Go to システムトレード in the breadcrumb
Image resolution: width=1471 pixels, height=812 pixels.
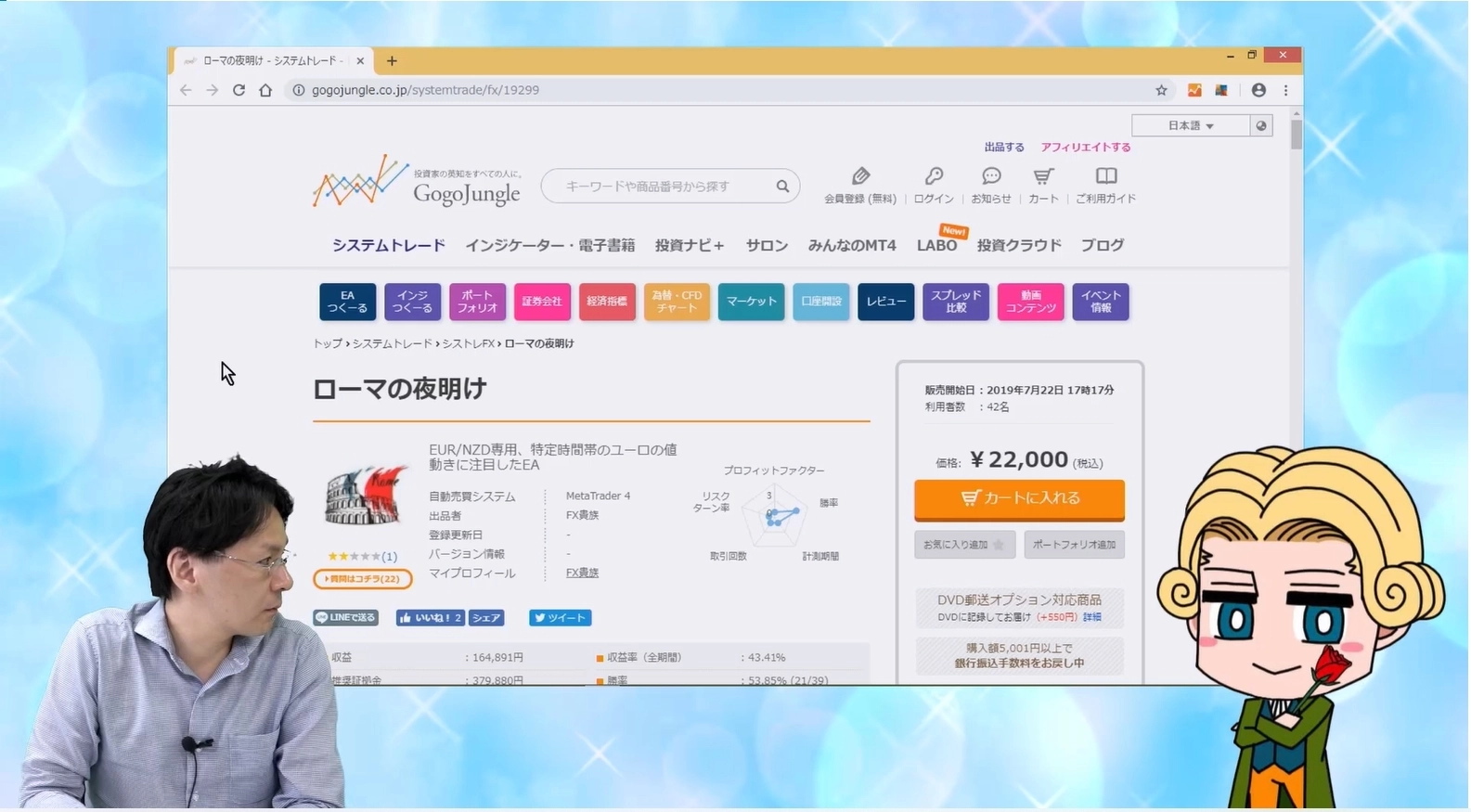pyautogui.click(x=393, y=343)
